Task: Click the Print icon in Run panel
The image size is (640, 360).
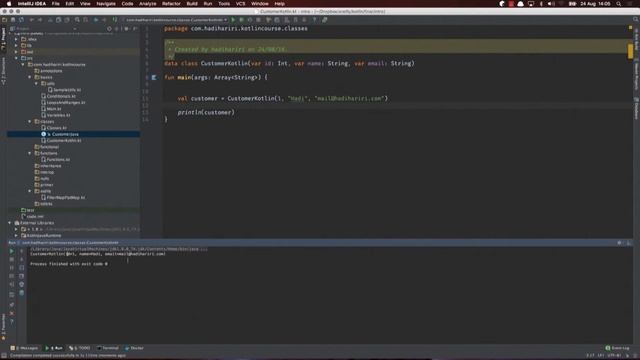Action: pos(22,284)
